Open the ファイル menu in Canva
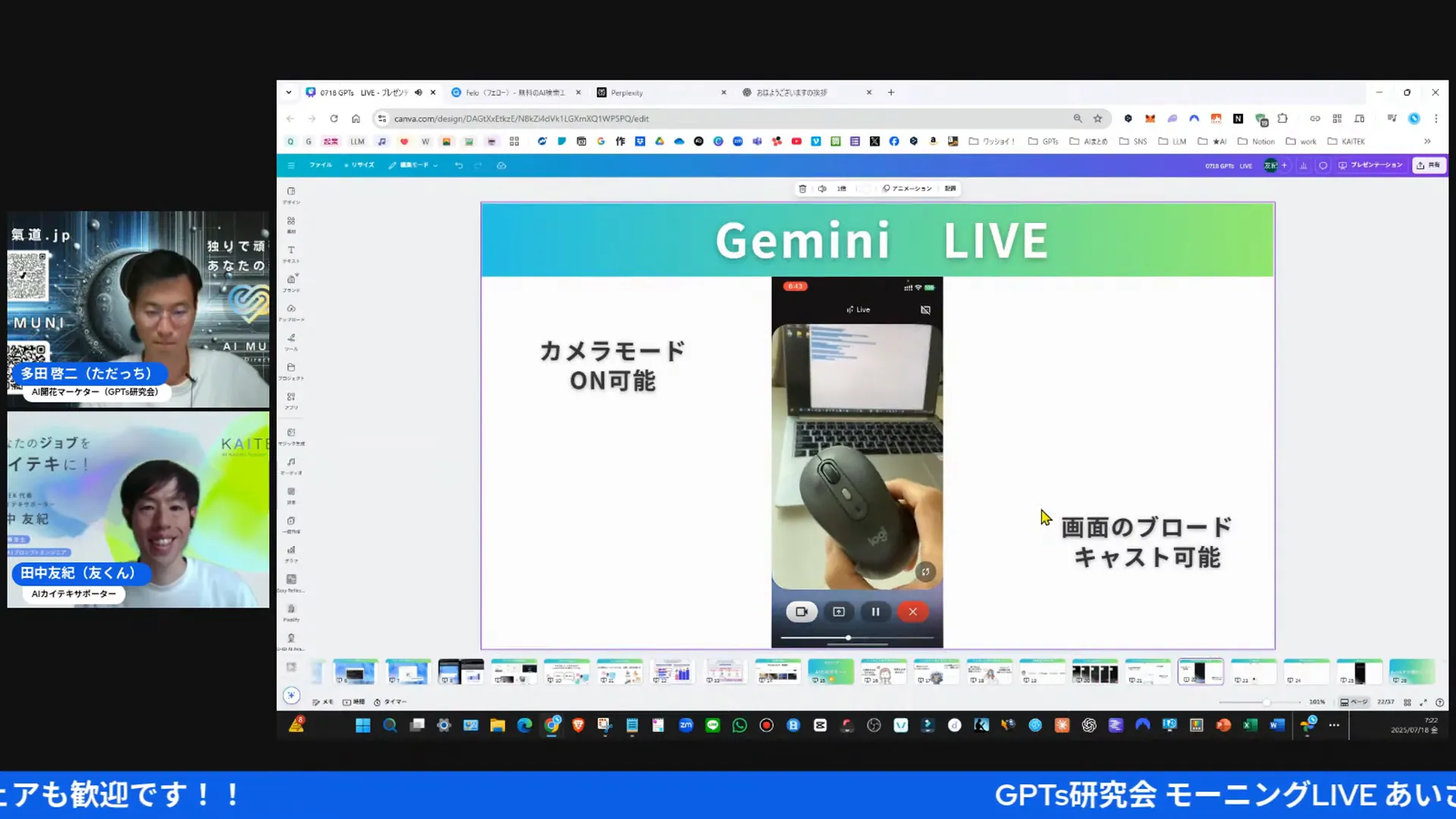 point(320,165)
